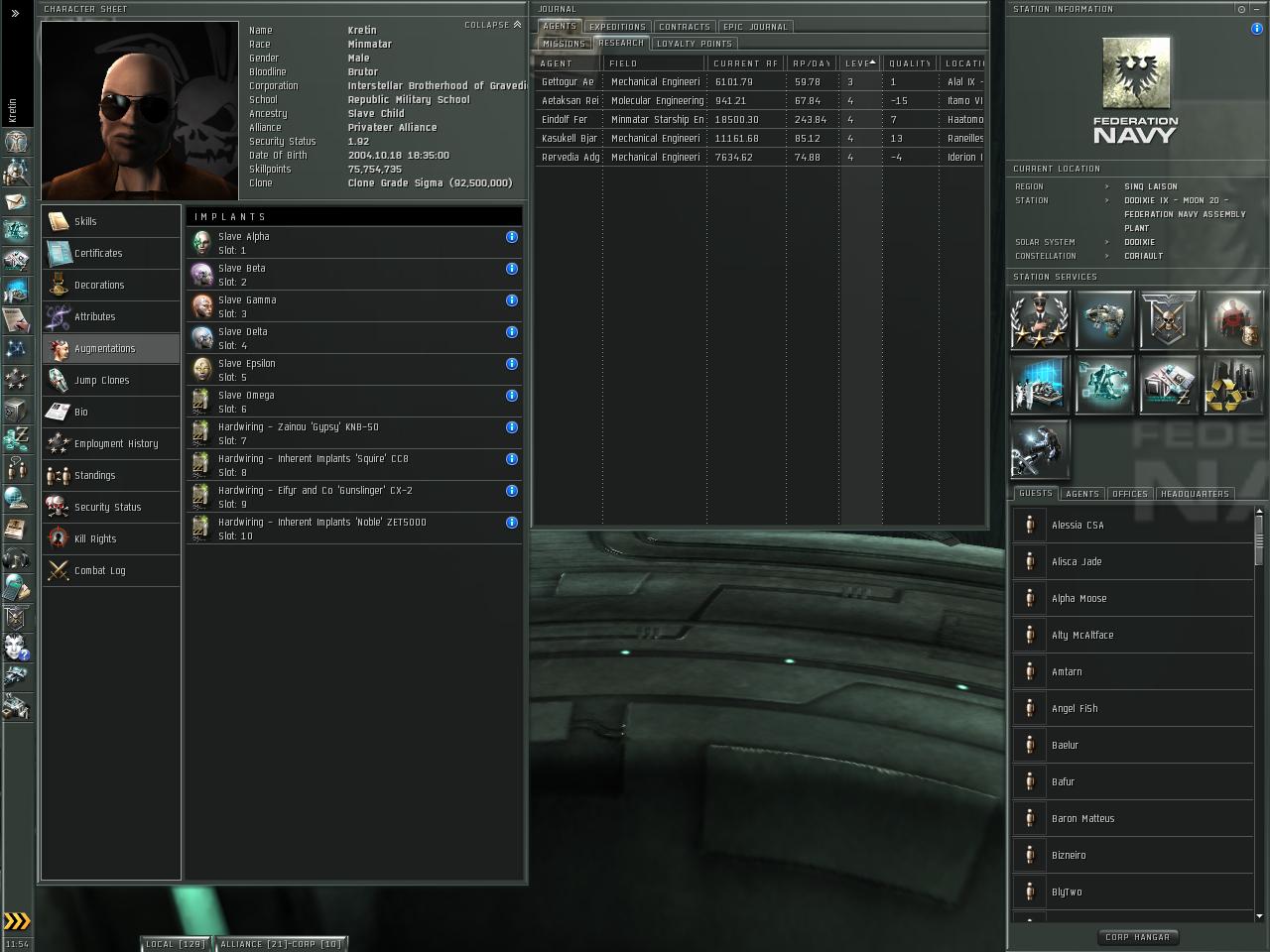This screenshot has height=952, width=1270.
Task: Open the blue laboratory station service
Action: click(x=1039, y=385)
